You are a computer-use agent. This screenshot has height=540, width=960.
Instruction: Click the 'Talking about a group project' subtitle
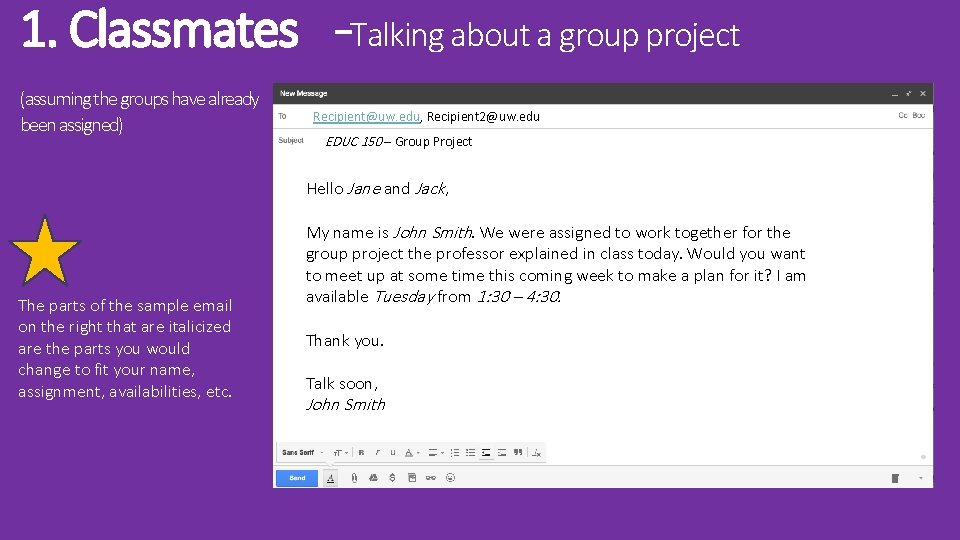click(545, 36)
